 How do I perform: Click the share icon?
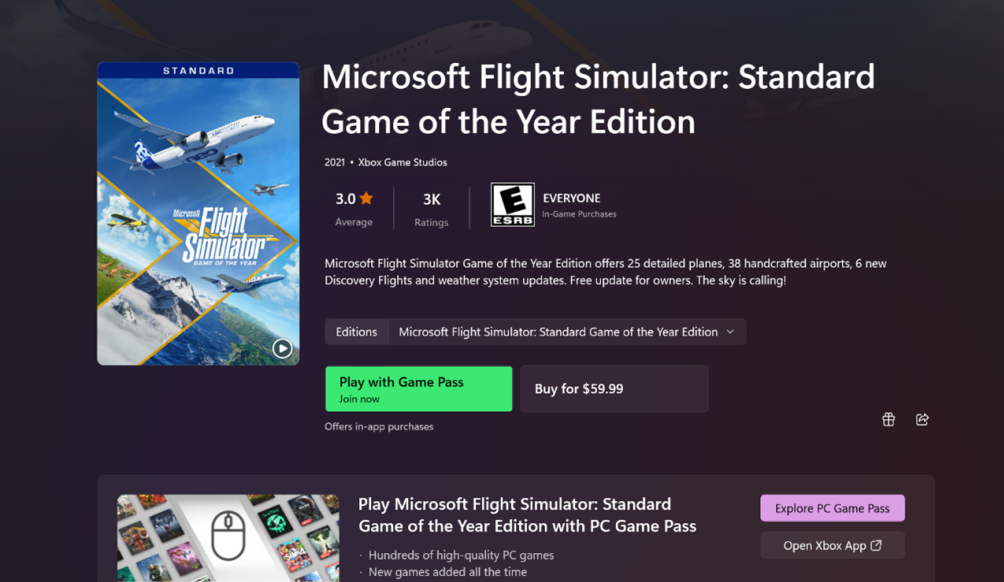tap(922, 419)
